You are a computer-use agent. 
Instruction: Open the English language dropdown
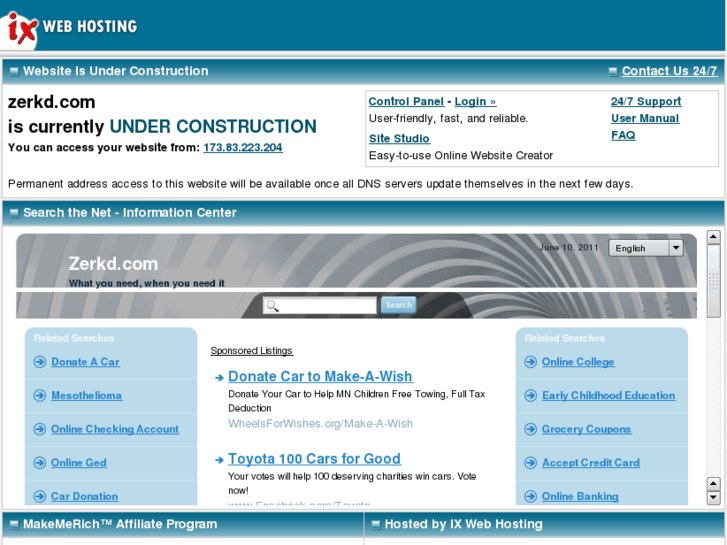point(646,248)
